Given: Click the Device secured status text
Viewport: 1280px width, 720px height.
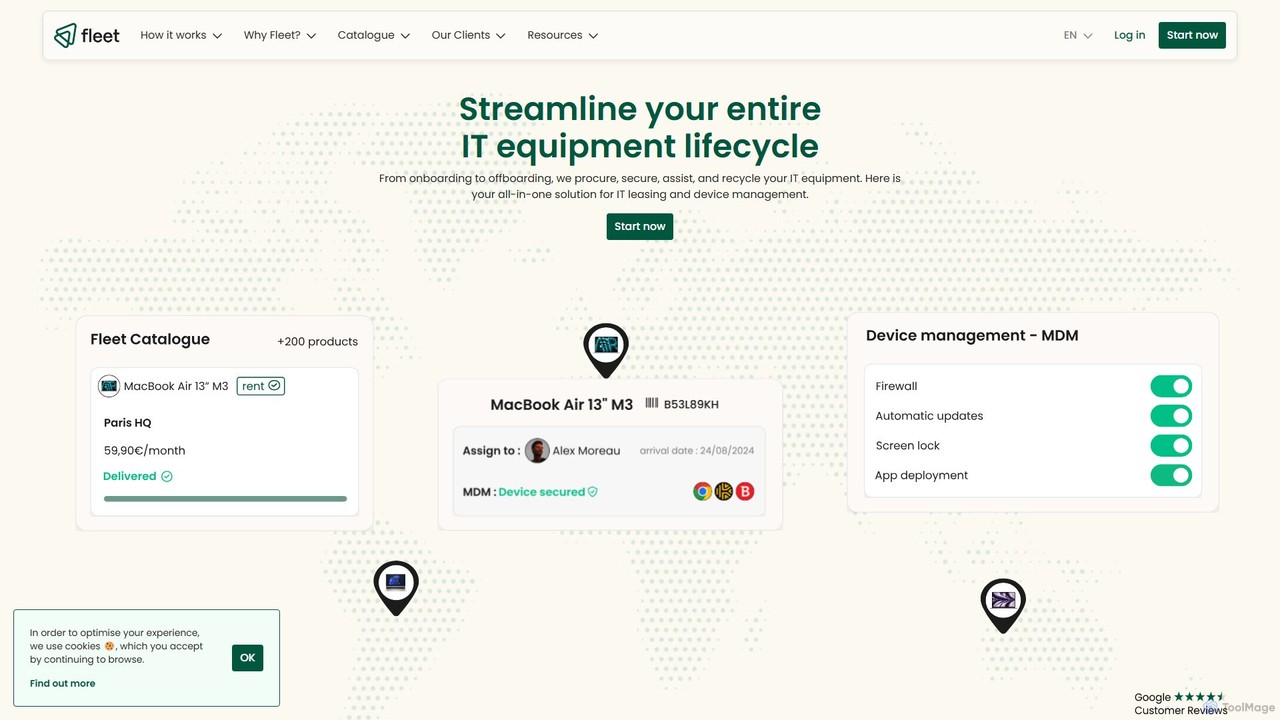Looking at the screenshot, I should pos(541,492).
